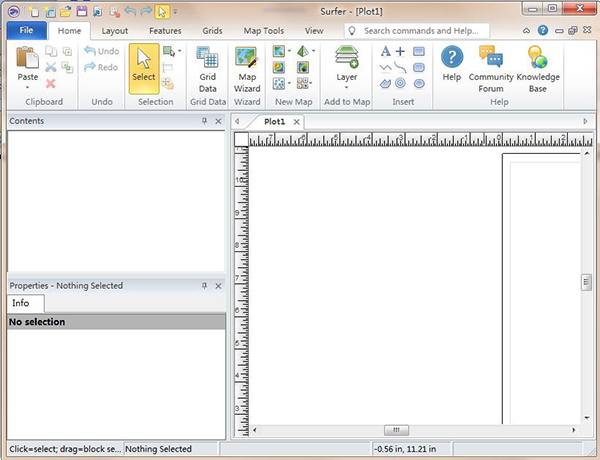Close the Plot1 document tab

pos(297,122)
